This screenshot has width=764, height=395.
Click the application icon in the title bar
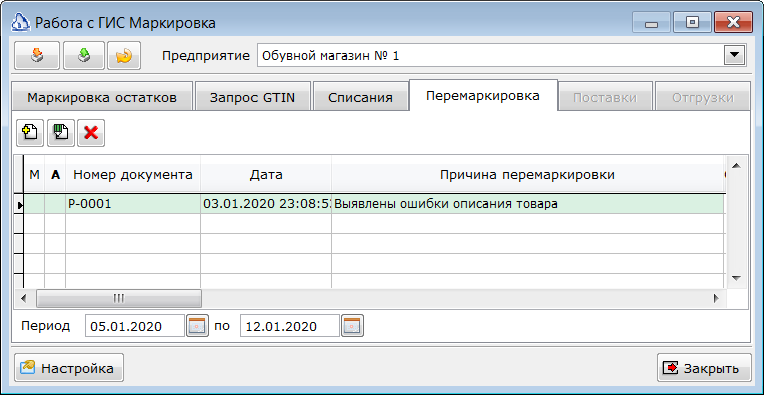pyautogui.click(x=20, y=22)
